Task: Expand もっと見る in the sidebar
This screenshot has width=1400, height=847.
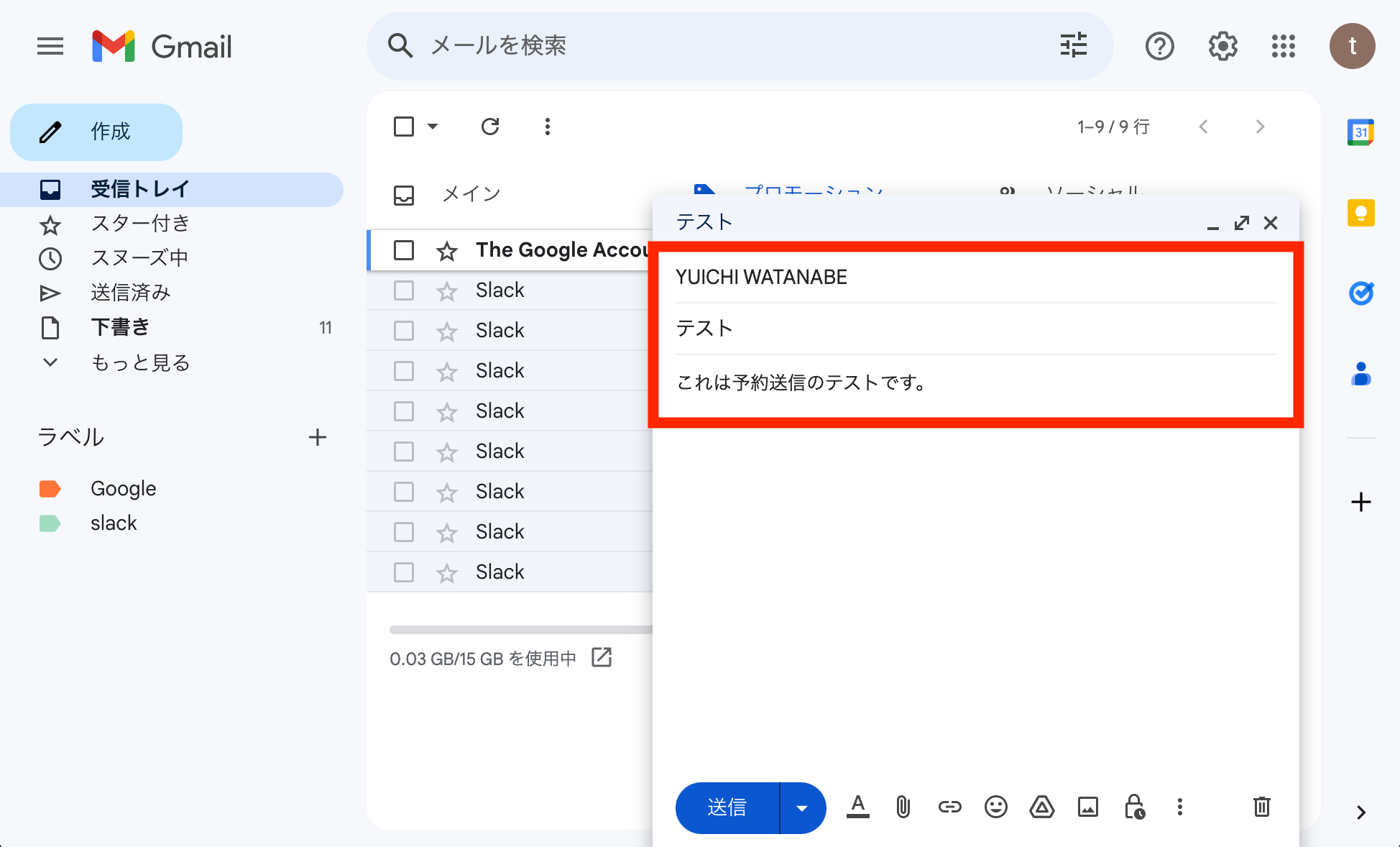Action: 140,362
